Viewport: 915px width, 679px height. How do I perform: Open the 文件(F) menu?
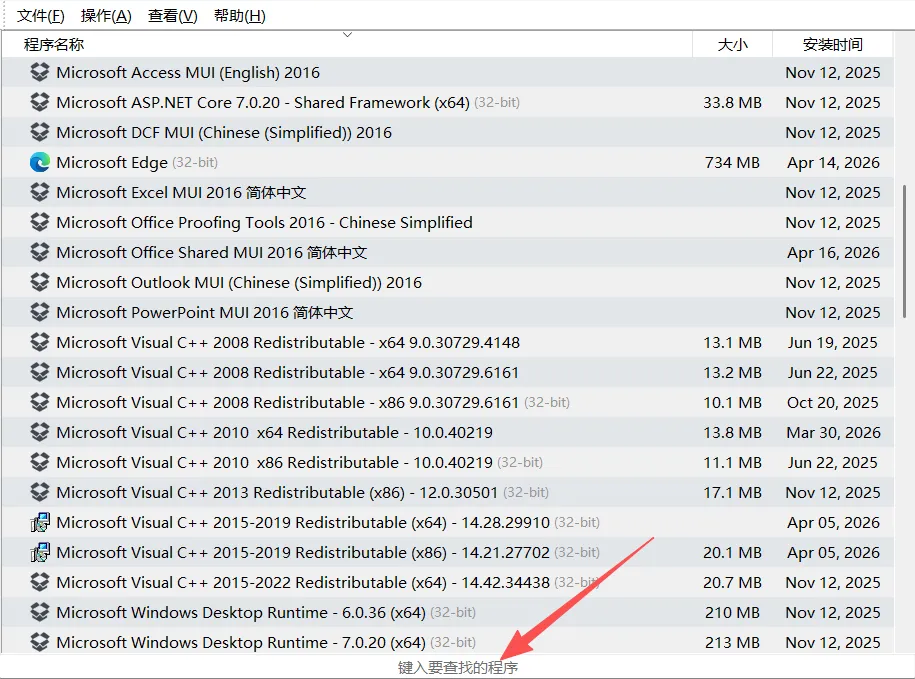(40, 16)
